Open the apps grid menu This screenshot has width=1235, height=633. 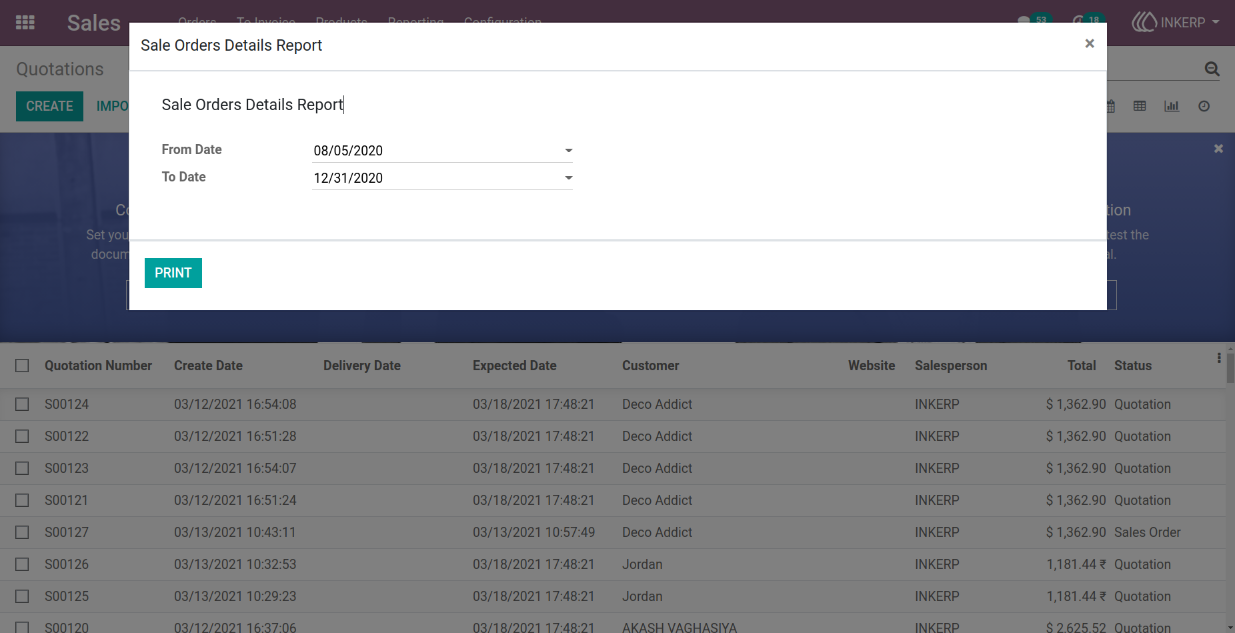coord(25,22)
